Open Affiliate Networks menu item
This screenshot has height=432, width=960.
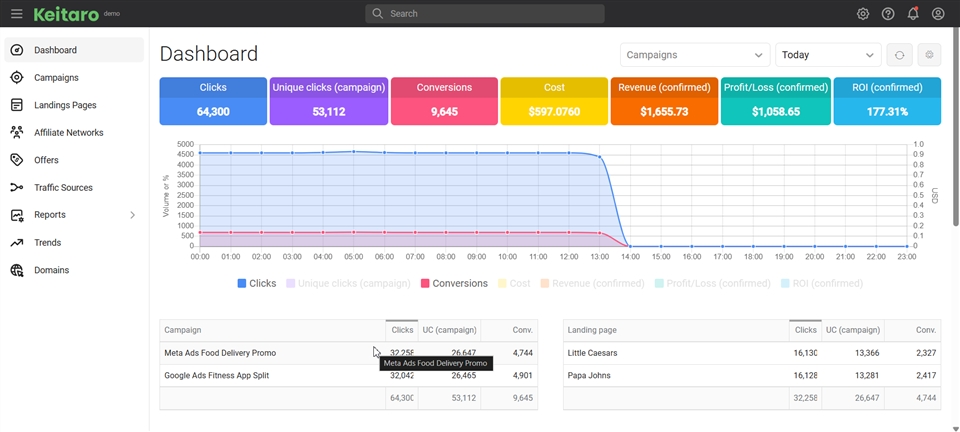click(x=68, y=133)
